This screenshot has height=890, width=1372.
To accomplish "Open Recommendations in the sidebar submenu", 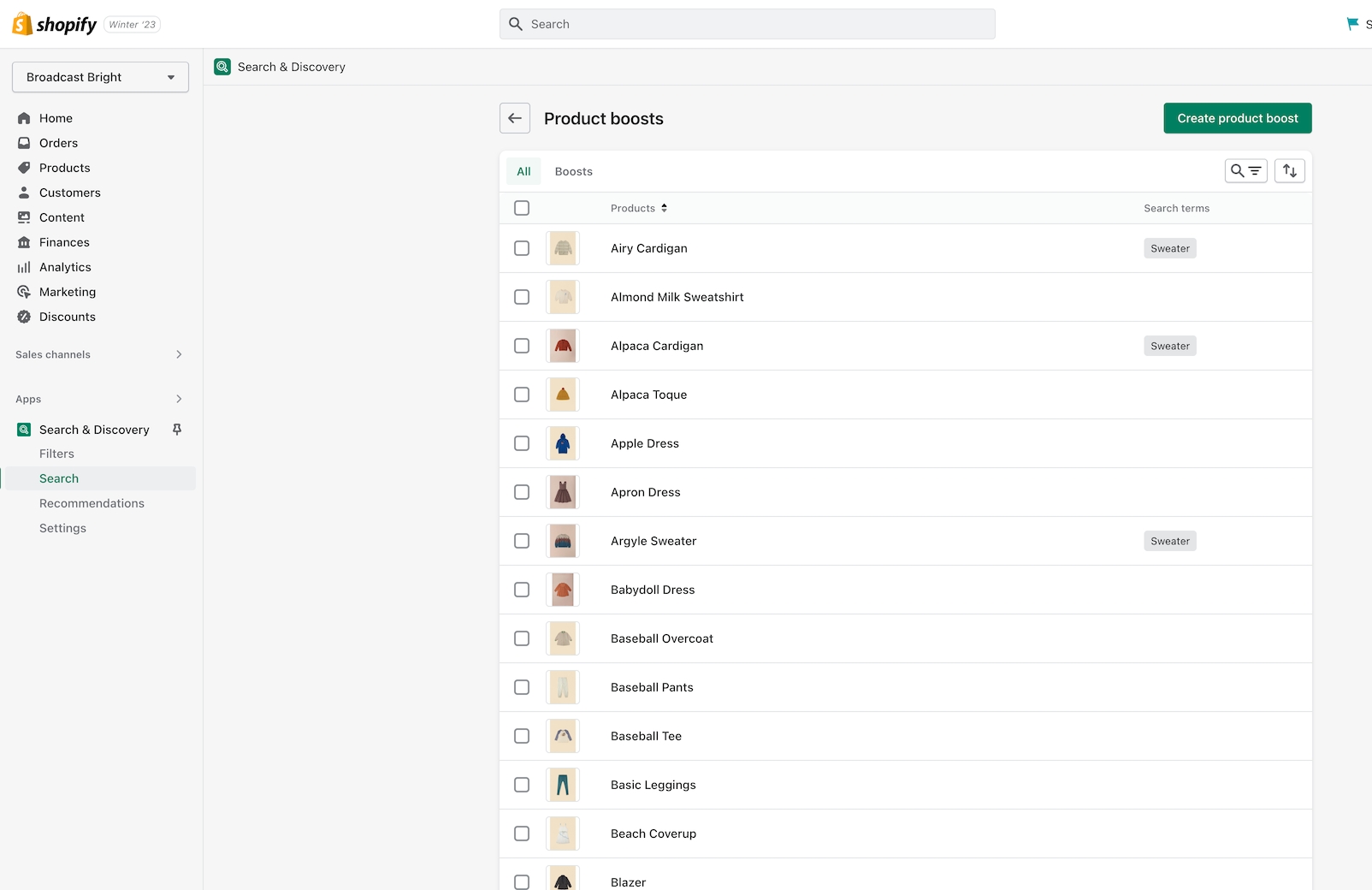I will (92, 503).
